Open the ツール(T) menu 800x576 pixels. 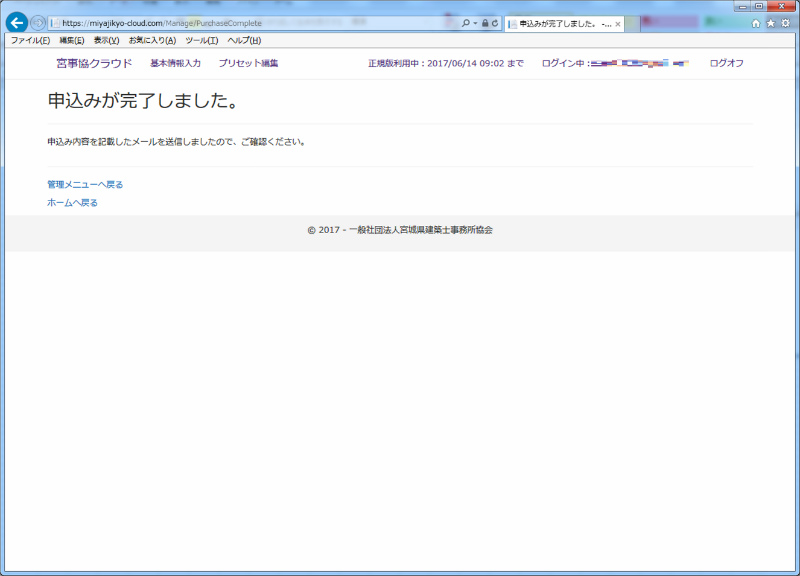pos(202,40)
